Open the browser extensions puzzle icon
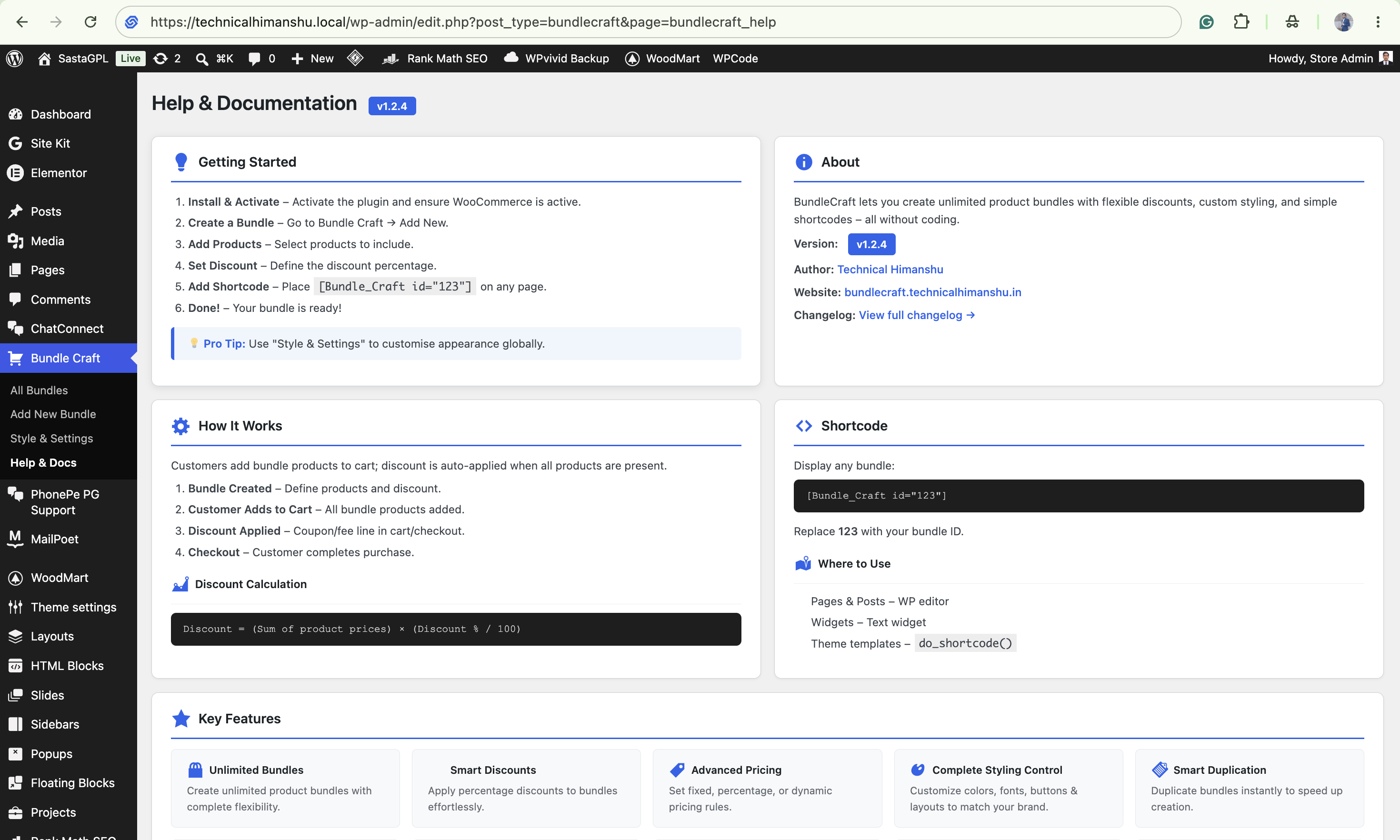This screenshot has height=840, width=1400. coord(1241,22)
